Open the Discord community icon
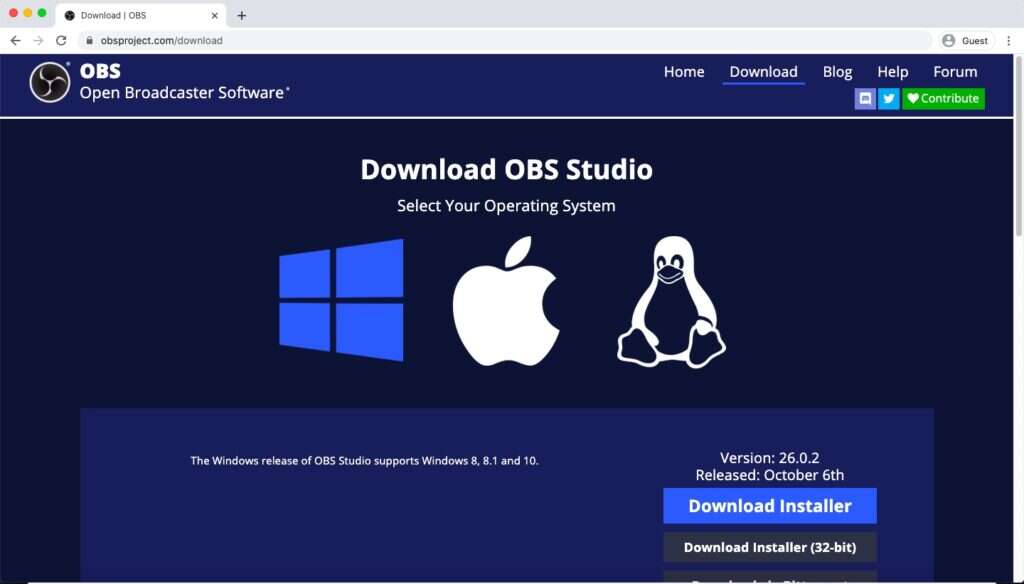Screen dimensions: 1024x584 pyautogui.click(x=864, y=98)
